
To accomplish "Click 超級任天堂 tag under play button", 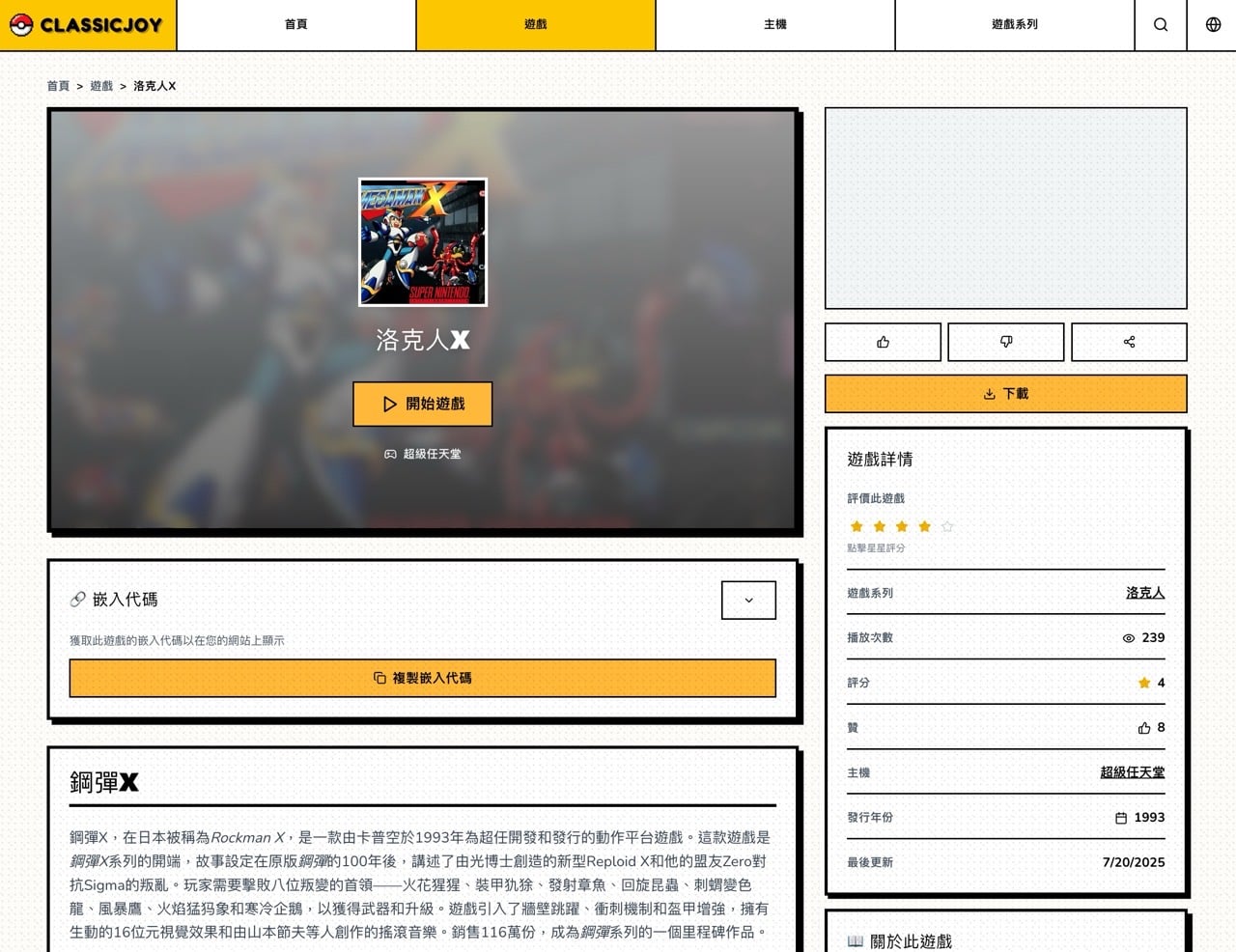I will pos(423,454).
